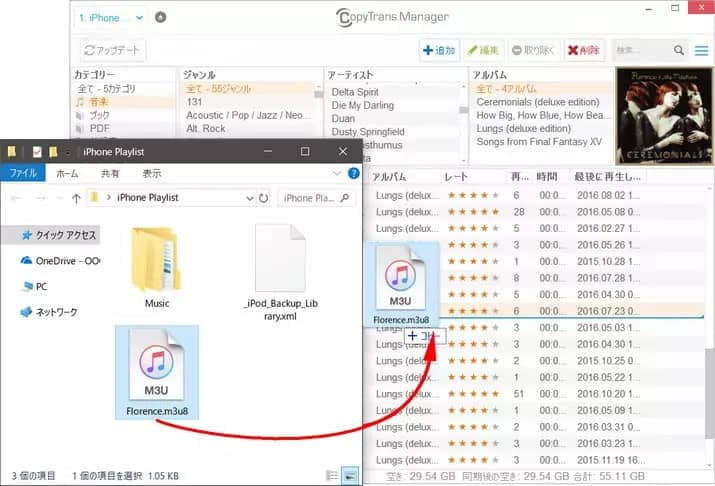The width and height of the screenshot is (715, 486).
Task: Open the 共有 ribbon tab in Explorer
Action: point(110,173)
